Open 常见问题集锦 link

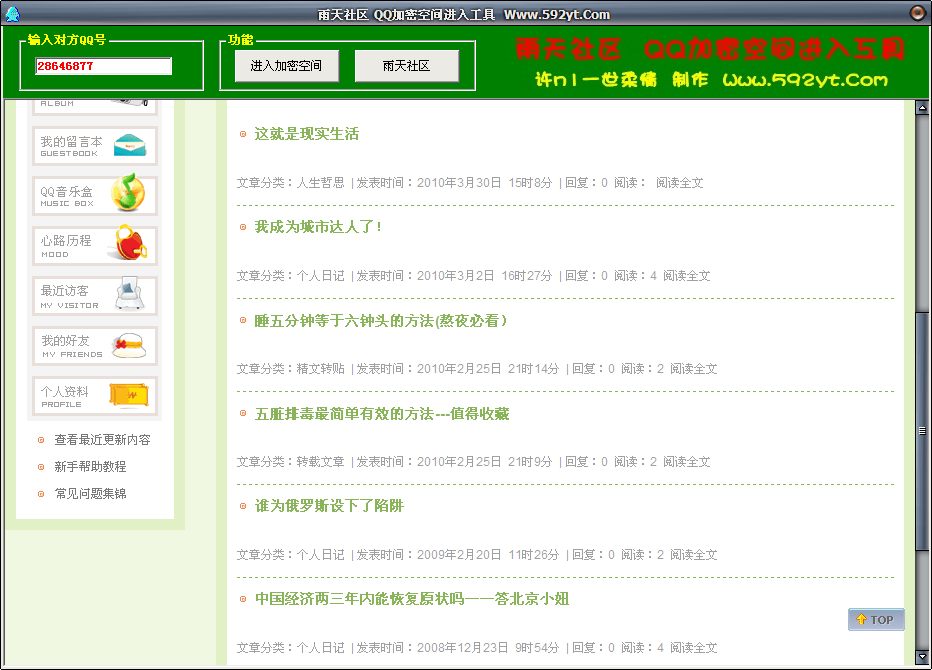[90, 493]
